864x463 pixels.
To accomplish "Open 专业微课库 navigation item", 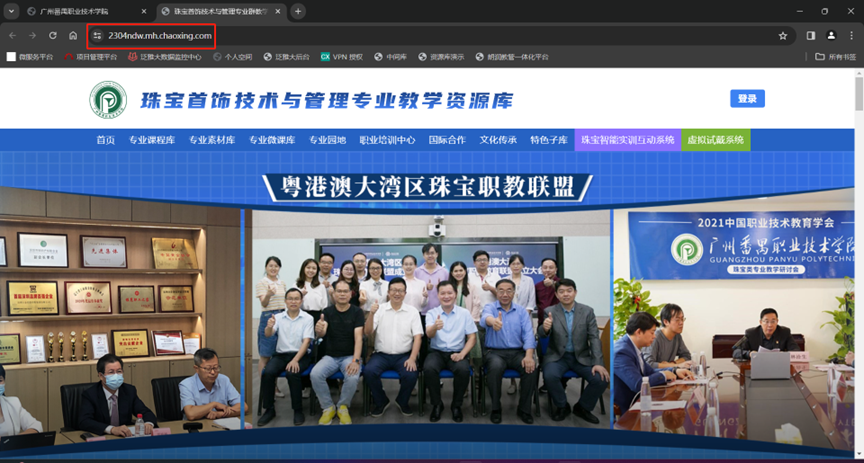I will pos(272,140).
